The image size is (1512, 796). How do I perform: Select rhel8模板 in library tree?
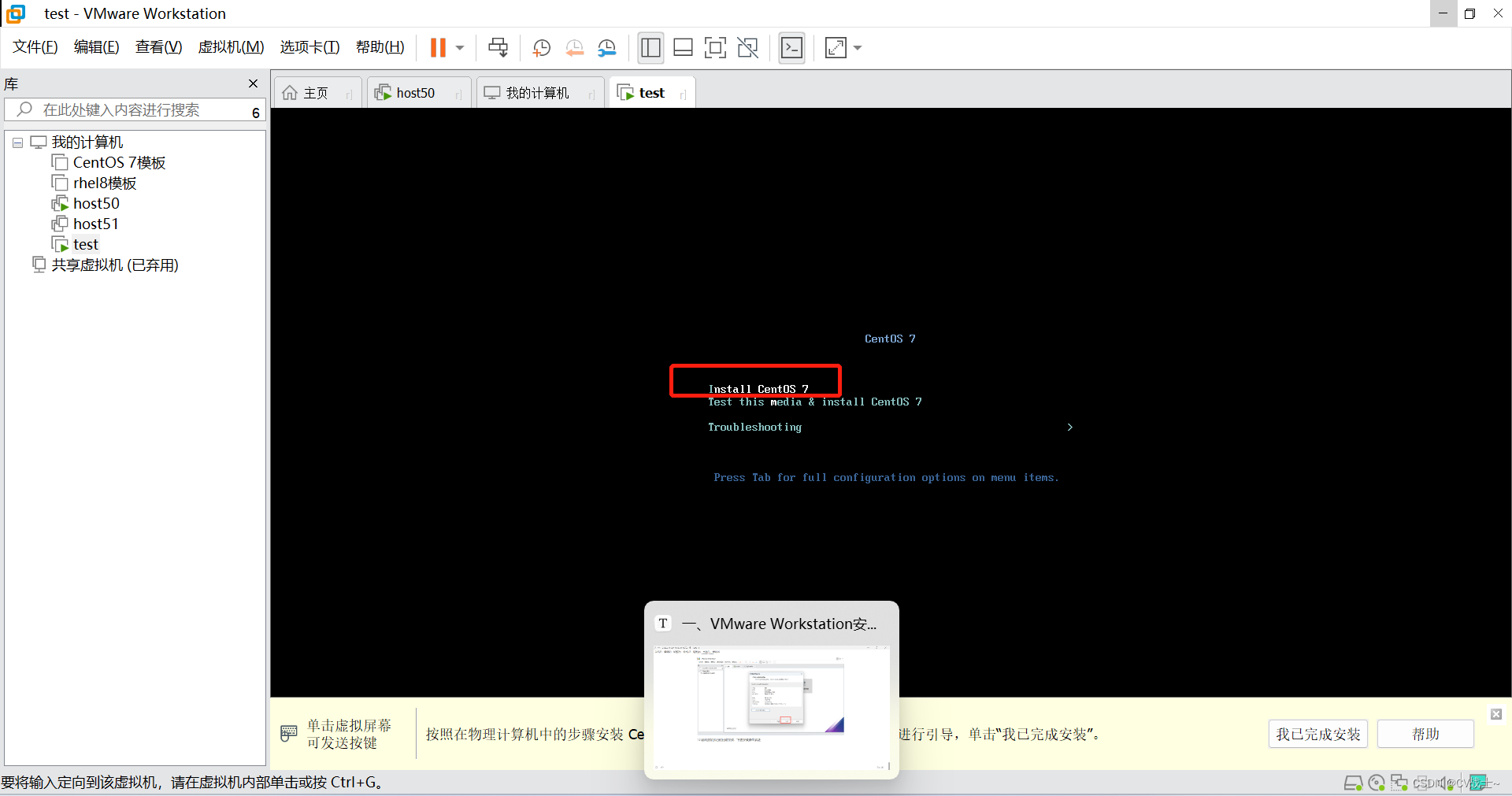pyautogui.click(x=105, y=183)
